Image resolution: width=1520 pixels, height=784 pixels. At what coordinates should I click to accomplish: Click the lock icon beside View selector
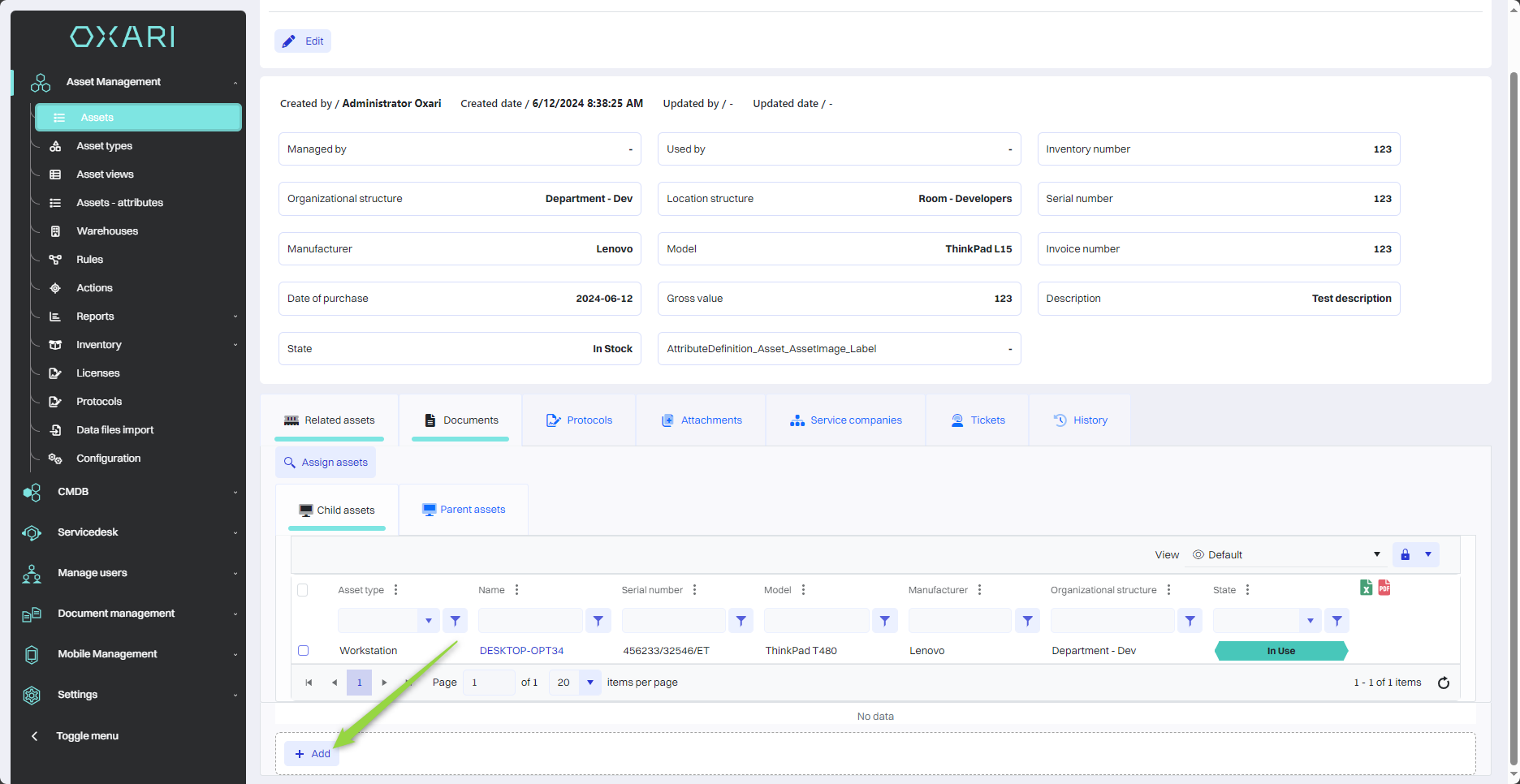coord(1405,554)
